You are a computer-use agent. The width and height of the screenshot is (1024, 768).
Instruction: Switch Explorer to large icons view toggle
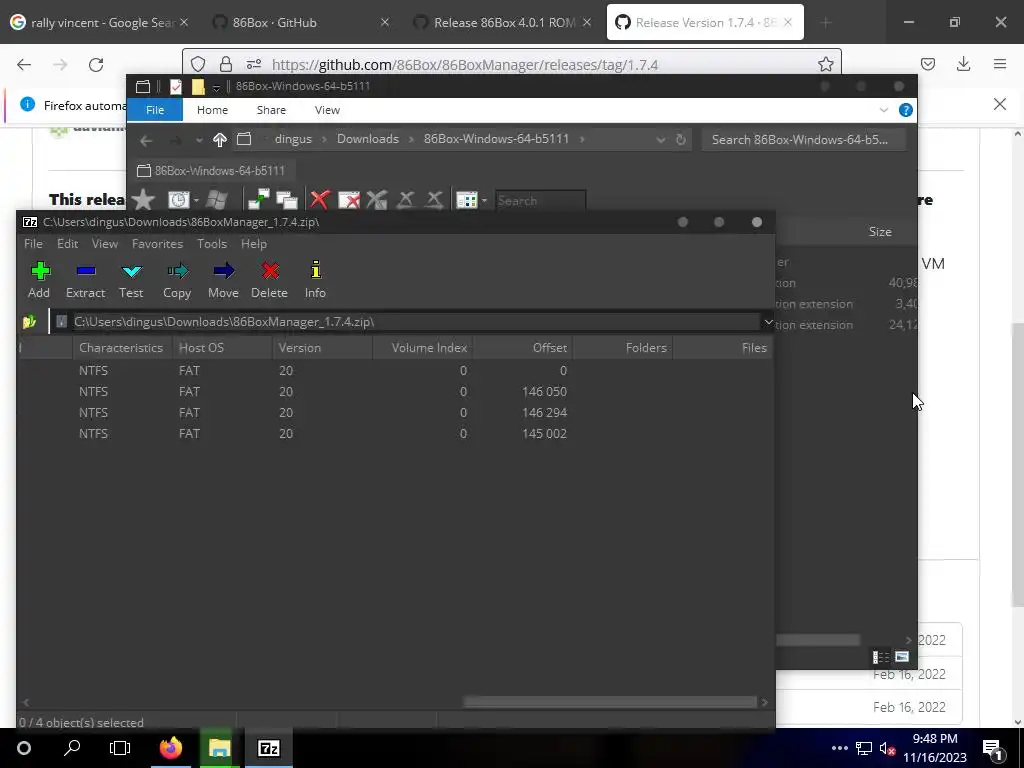click(902, 656)
